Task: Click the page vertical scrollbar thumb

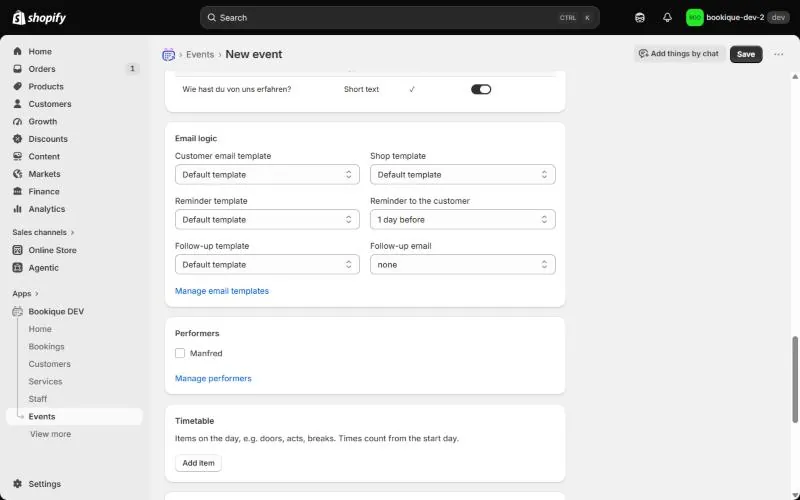Action: point(795,380)
